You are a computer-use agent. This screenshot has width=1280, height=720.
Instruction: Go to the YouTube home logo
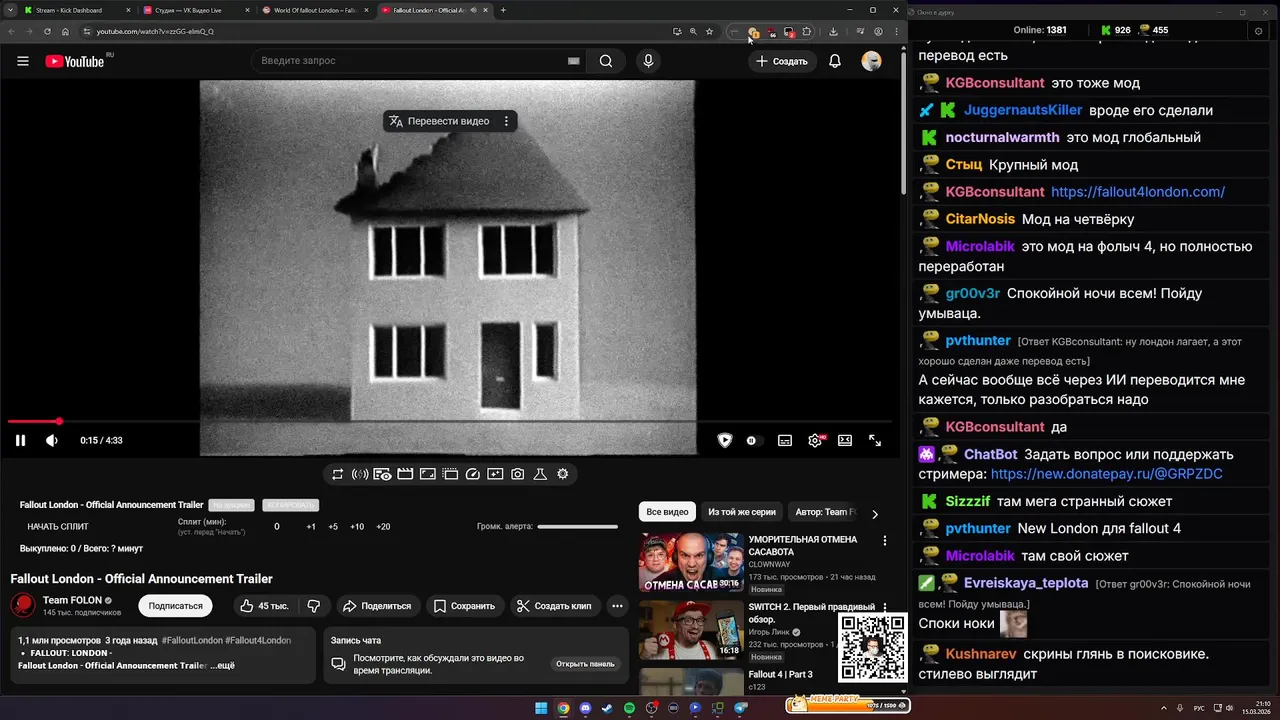pos(75,61)
